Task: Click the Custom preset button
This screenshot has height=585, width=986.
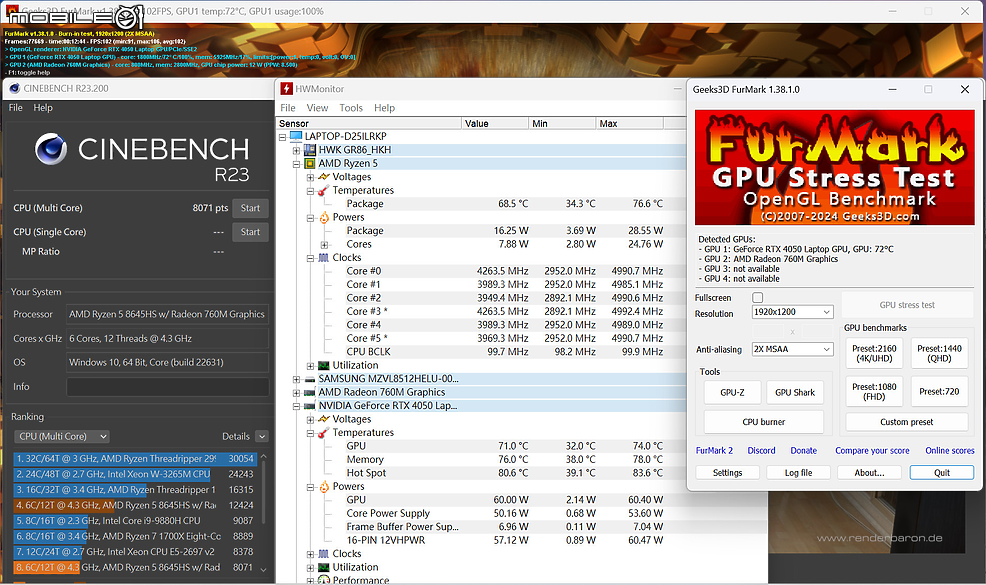Action: pyautogui.click(x=907, y=422)
